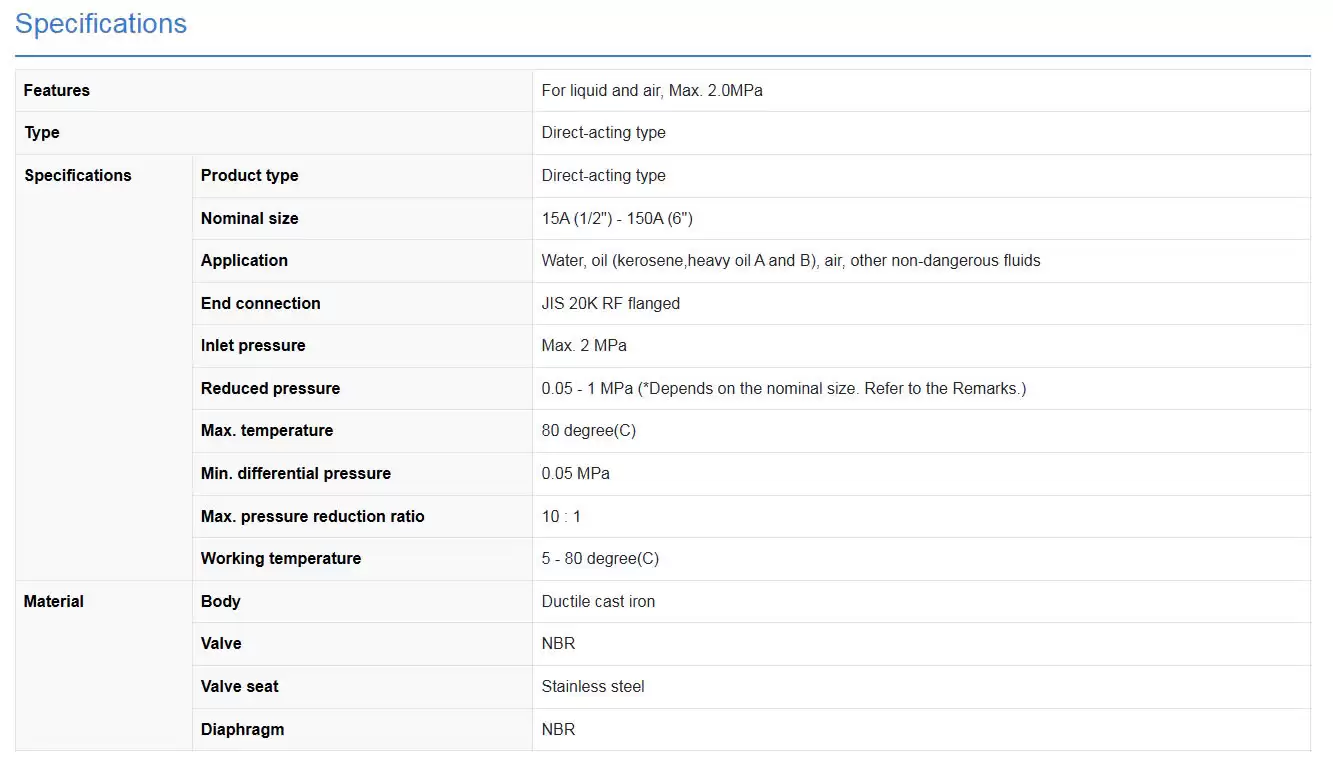Click the 'JIS 20K RF flanged' value
The height and width of the screenshot is (765, 1333).
pyautogui.click(x=610, y=303)
